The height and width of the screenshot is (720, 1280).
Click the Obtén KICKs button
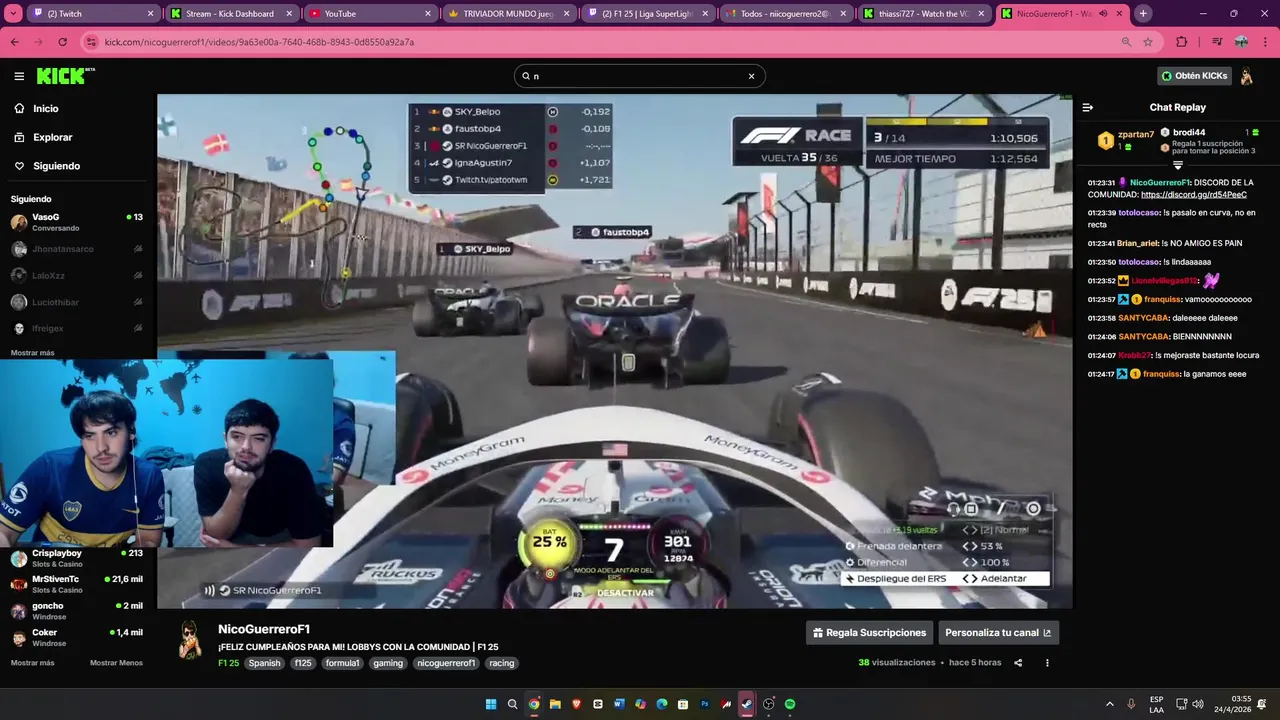[x=1194, y=76]
